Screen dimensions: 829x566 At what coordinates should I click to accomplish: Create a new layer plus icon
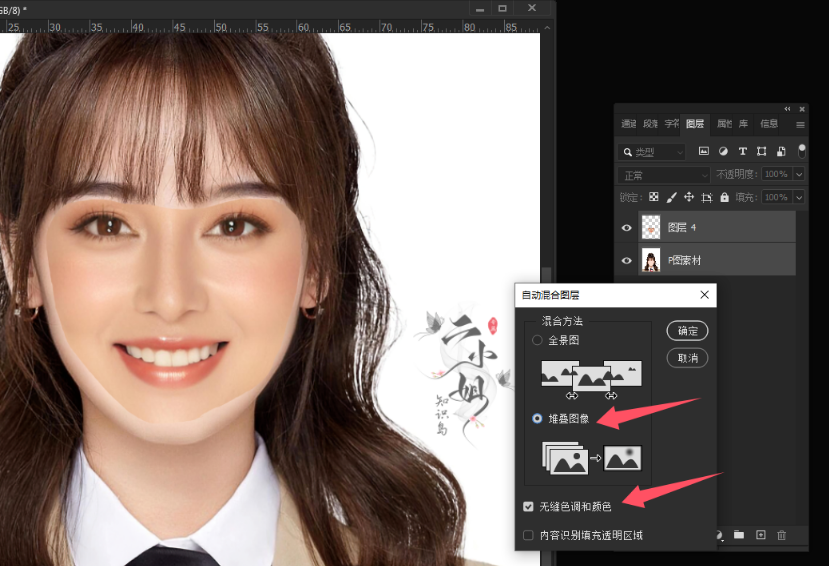(761, 535)
